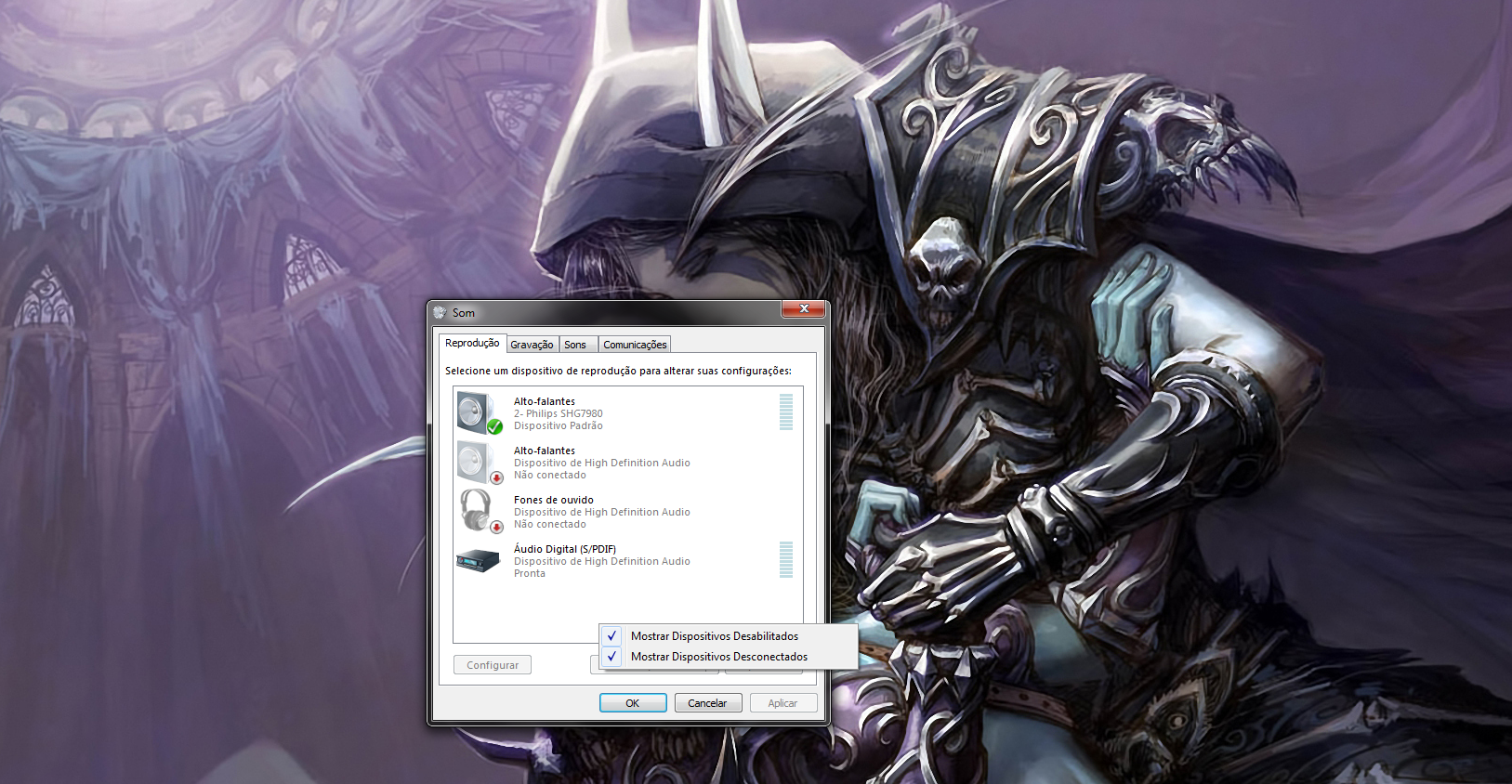Select the Philips SHG7980 speaker device icon
Screen dimensions: 1512x784
click(479, 413)
